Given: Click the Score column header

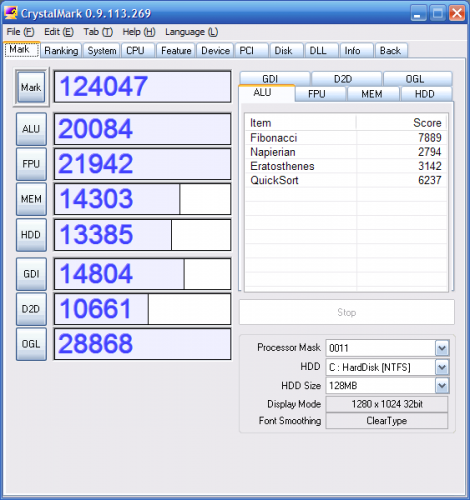Looking at the screenshot, I should (x=402, y=123).
